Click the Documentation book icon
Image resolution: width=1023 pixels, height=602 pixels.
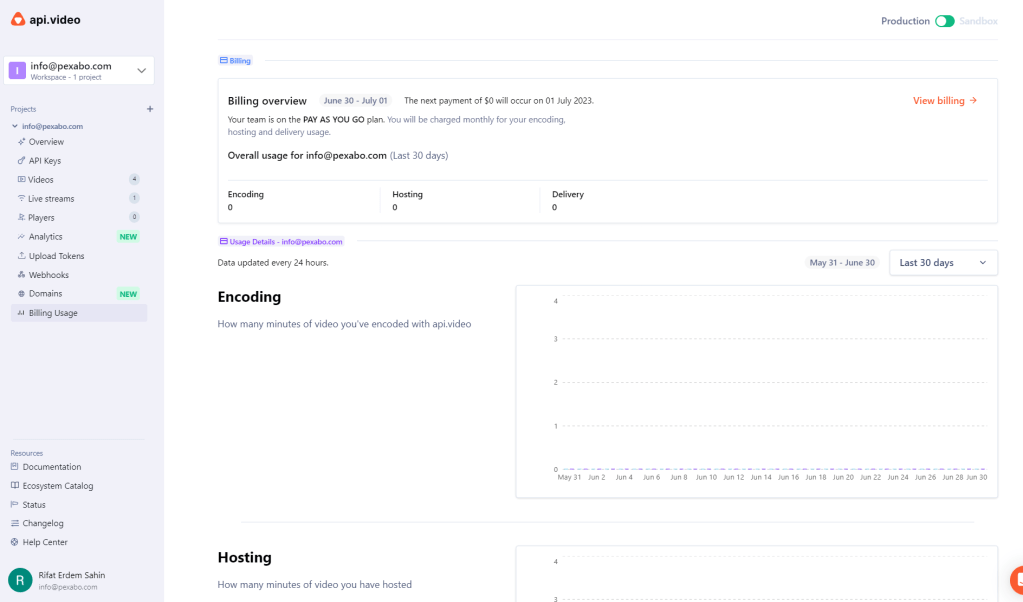tap(14, 466)
